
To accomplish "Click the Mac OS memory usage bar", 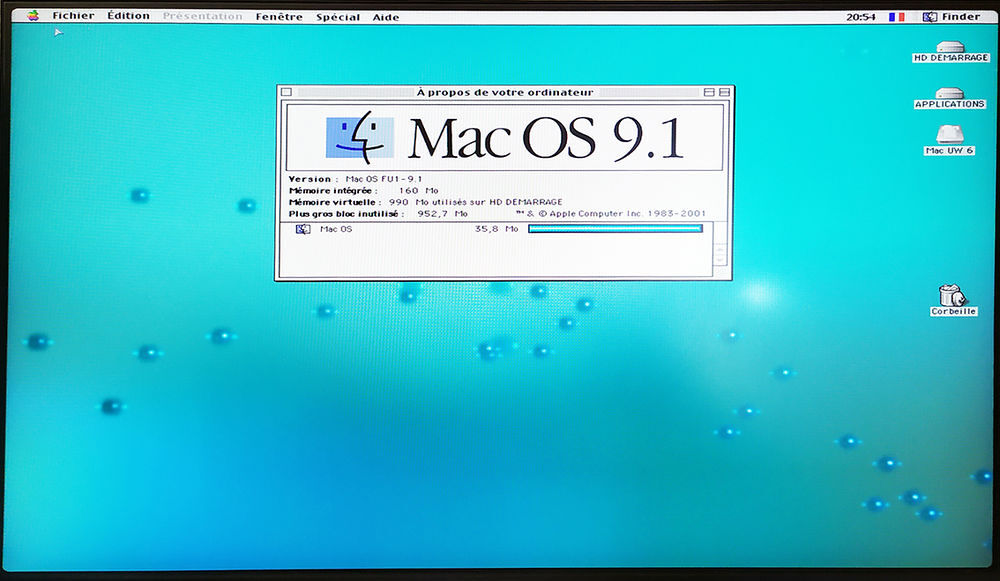I will tap(615, 228).
